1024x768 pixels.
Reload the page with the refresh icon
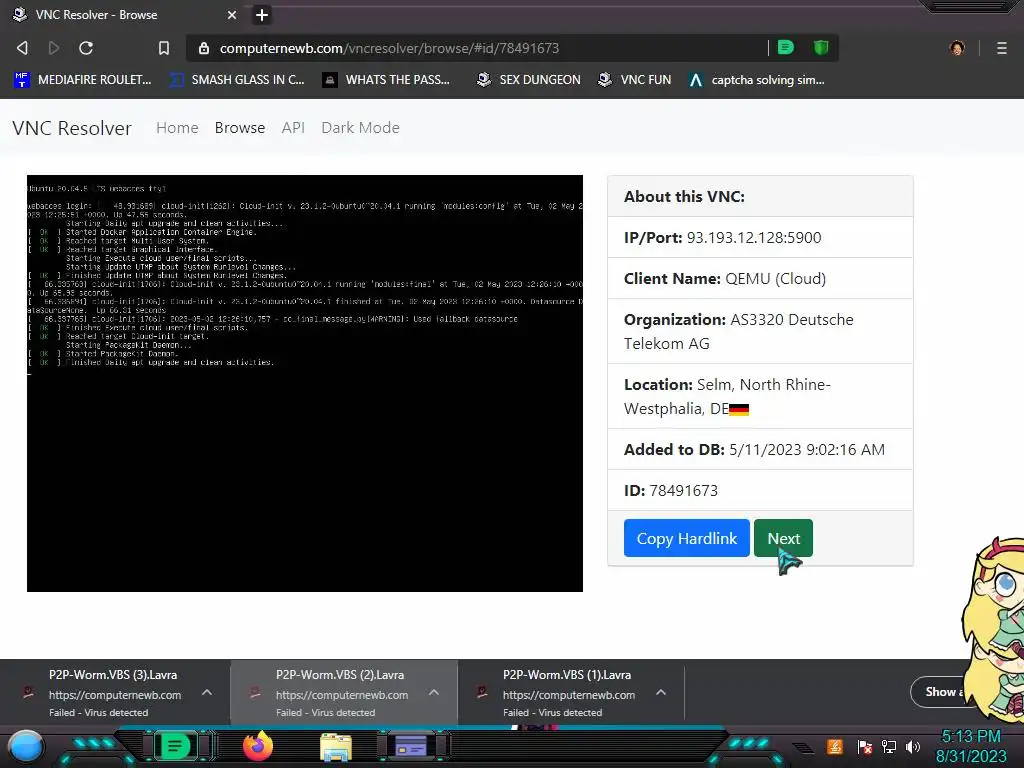tap(86, 48)
